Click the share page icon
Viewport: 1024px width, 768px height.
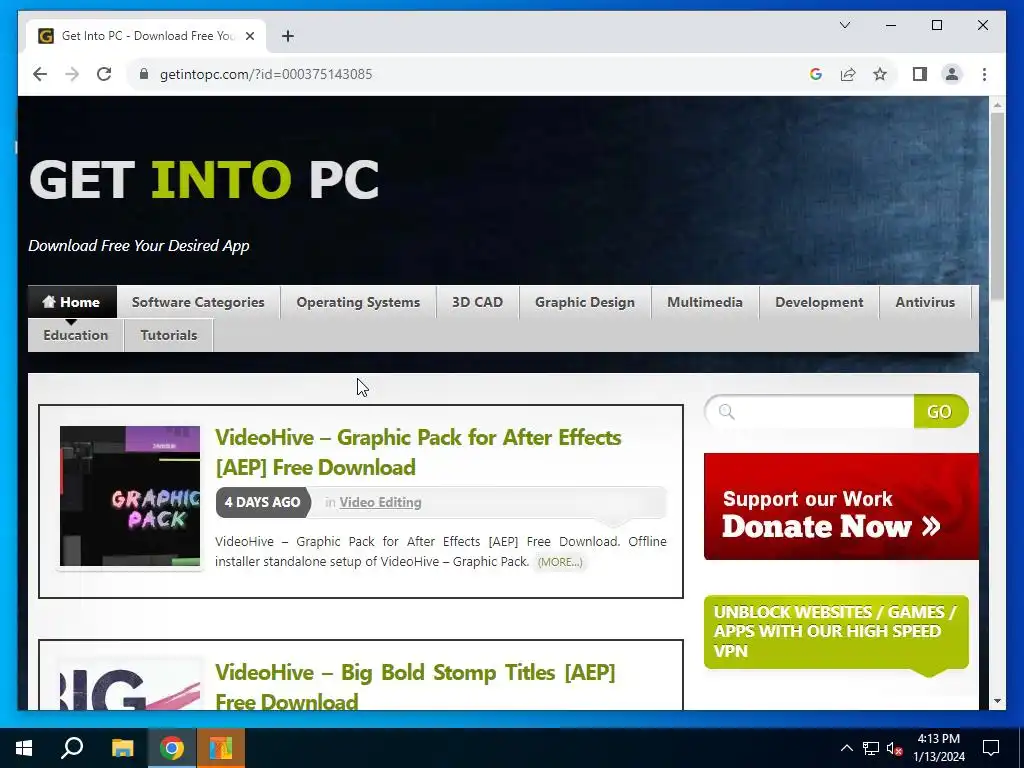(x=848, y=74)
